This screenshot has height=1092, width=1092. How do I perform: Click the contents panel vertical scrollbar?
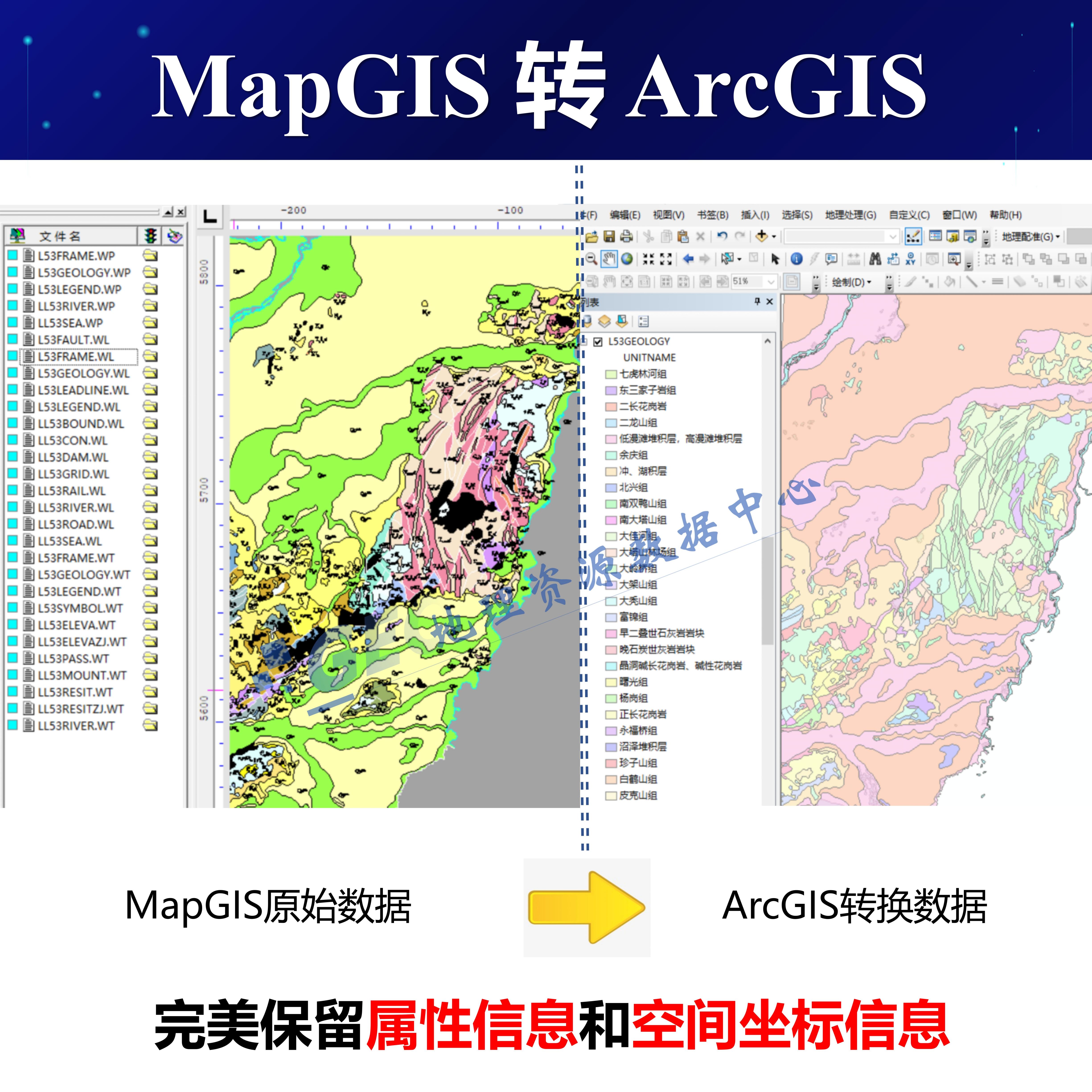(768, 591)
